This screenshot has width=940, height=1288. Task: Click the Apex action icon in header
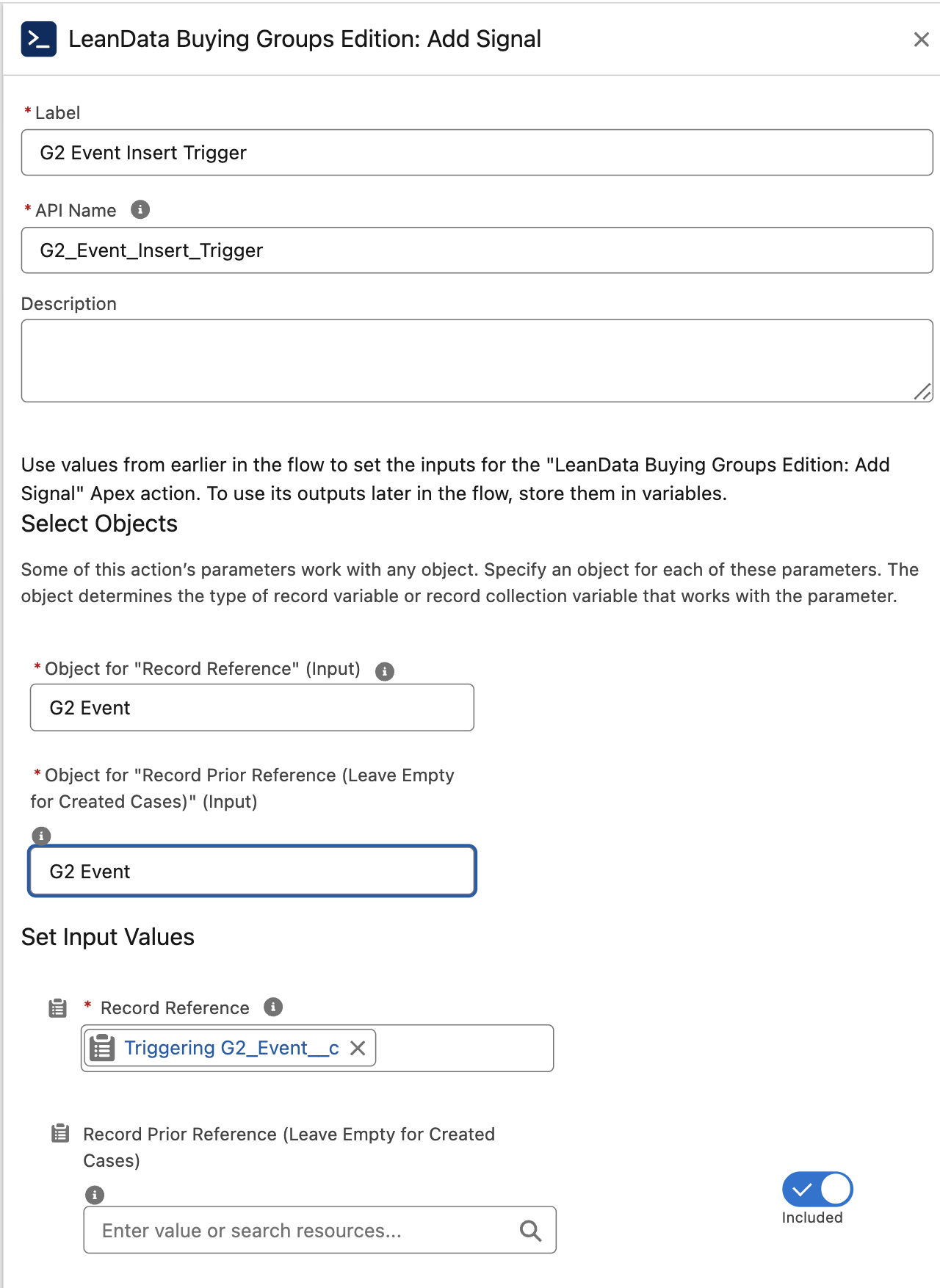tap(38, 39)
